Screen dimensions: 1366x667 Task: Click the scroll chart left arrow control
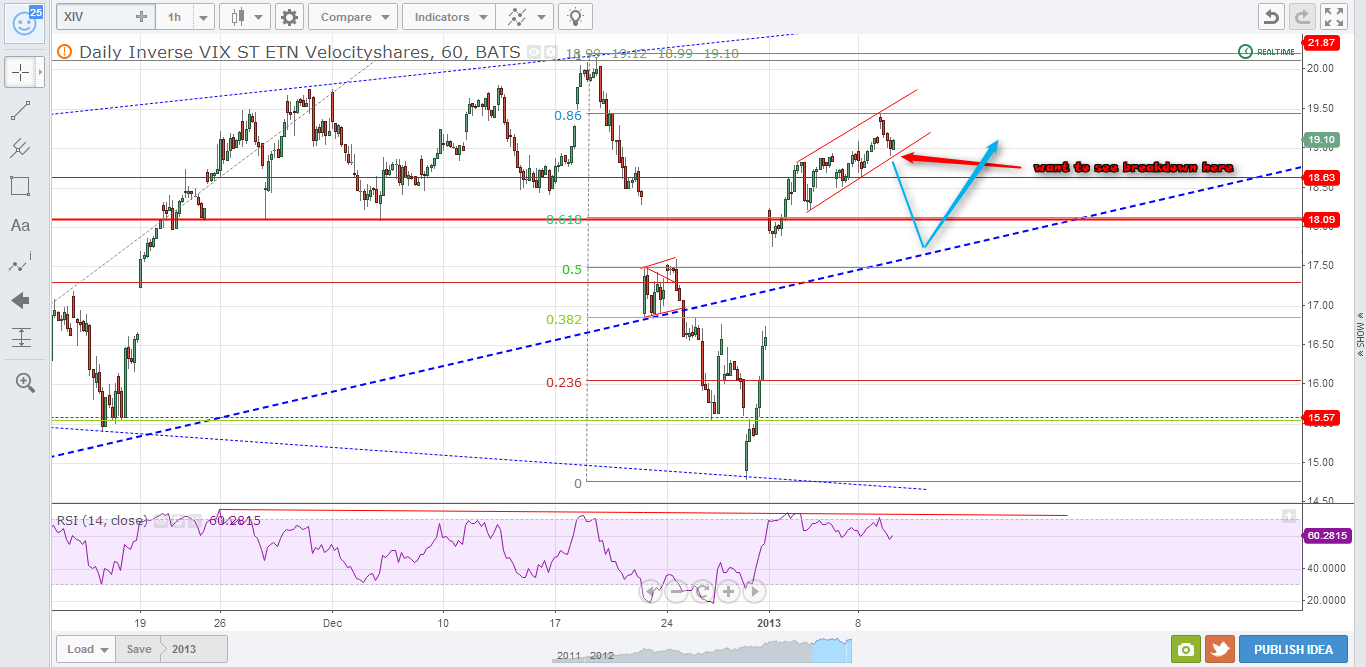coord(650,591)
